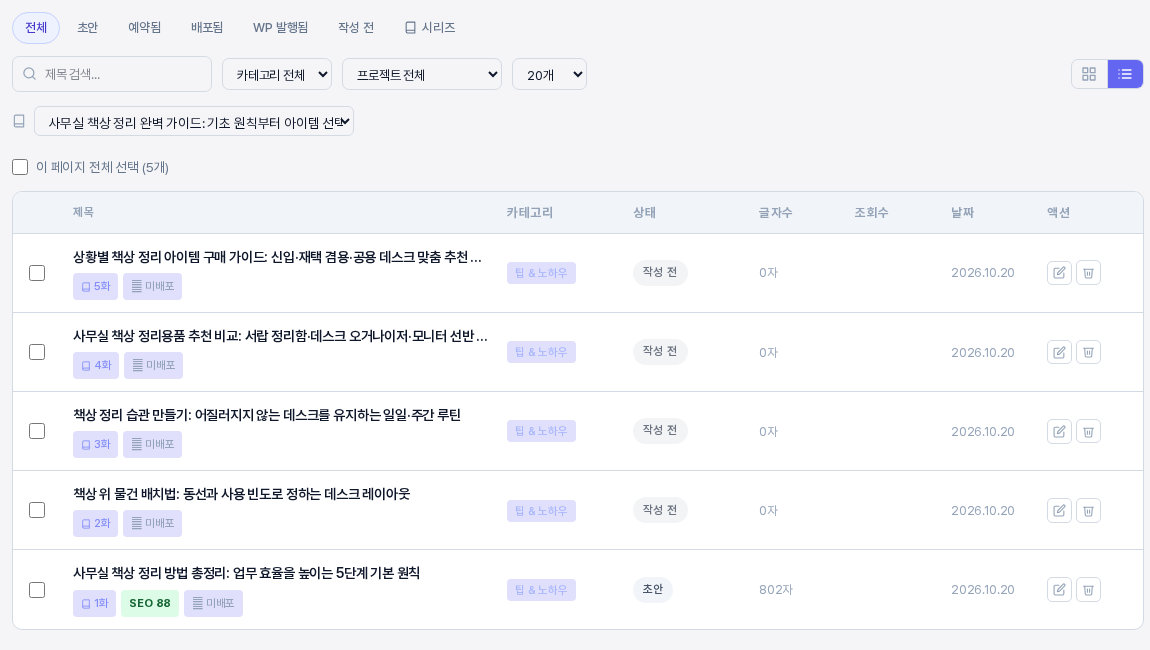Click the 802자 character count
1150x650 pixels.
coord(776,590)
